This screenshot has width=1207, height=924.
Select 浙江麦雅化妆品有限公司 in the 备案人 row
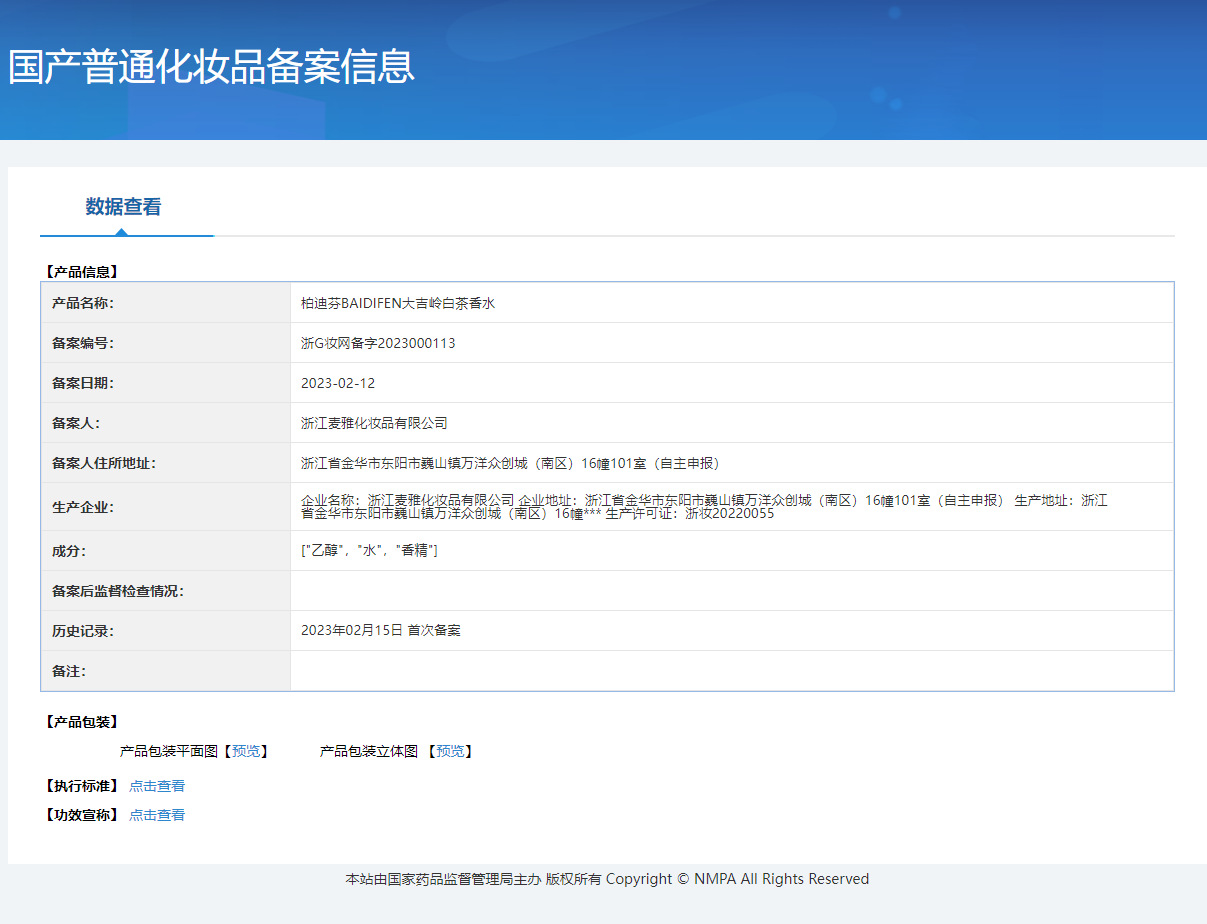[x=374, y=423]
